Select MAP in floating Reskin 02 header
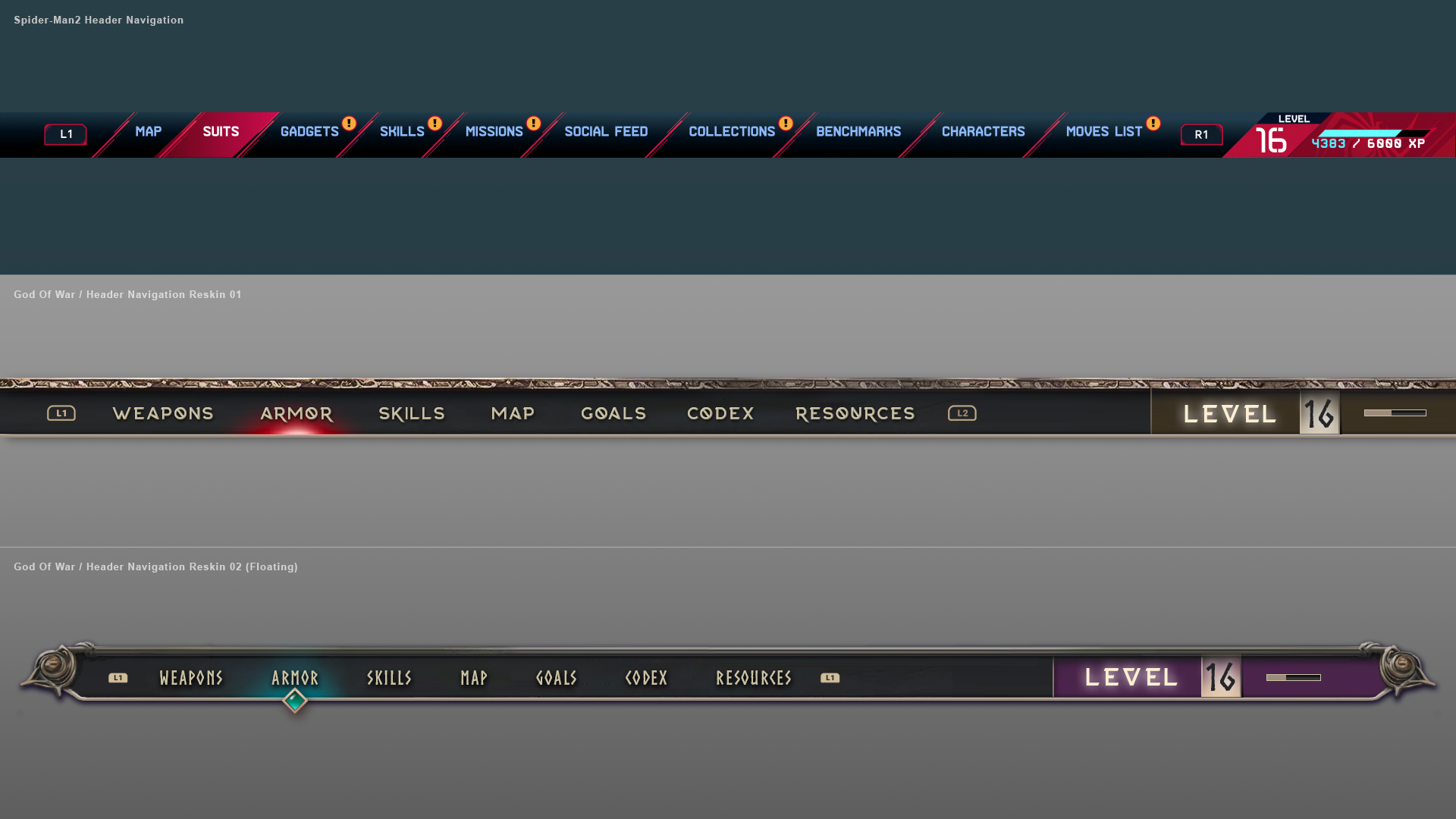1456x819 pixels. pos(474,678)
